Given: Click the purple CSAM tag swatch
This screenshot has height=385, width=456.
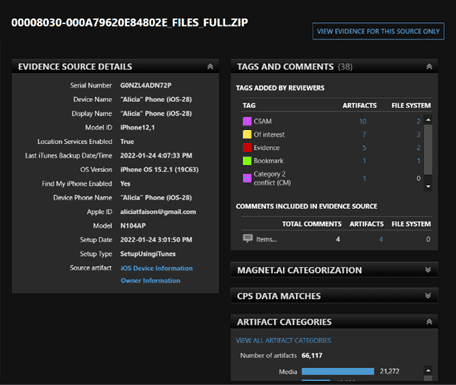Looking at the screenshot, I should [247, 121].
